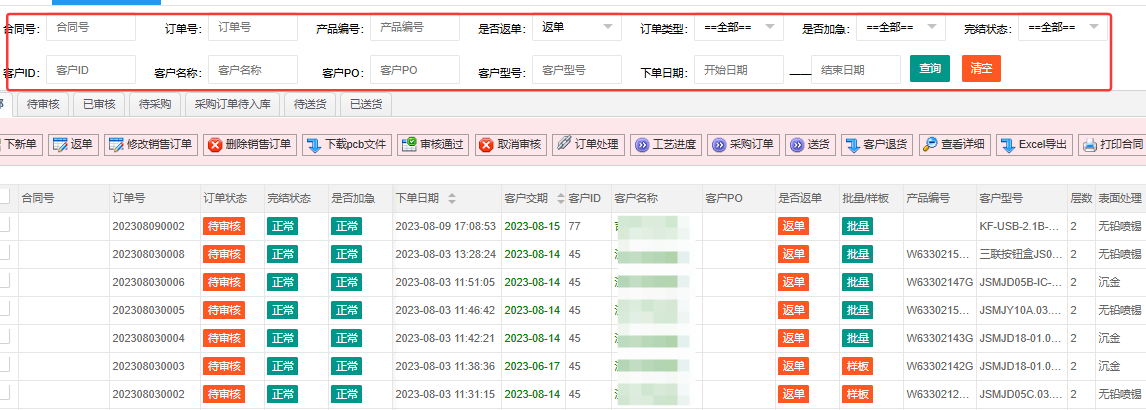Switch to the 已送货 tab
This screenshot has width=1146, height=410.
click(x=365, y=105)
